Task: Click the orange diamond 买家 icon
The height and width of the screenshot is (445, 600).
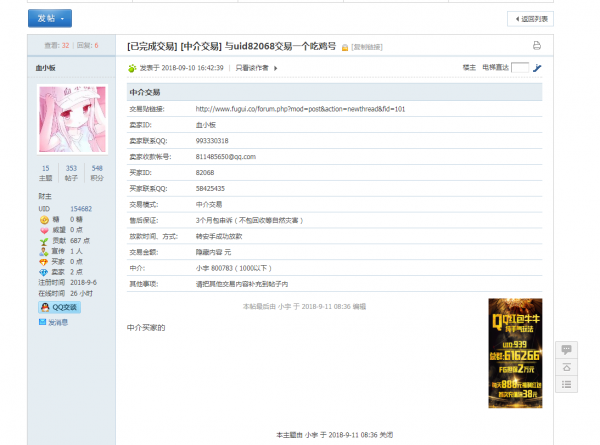Action: [44, 262]
